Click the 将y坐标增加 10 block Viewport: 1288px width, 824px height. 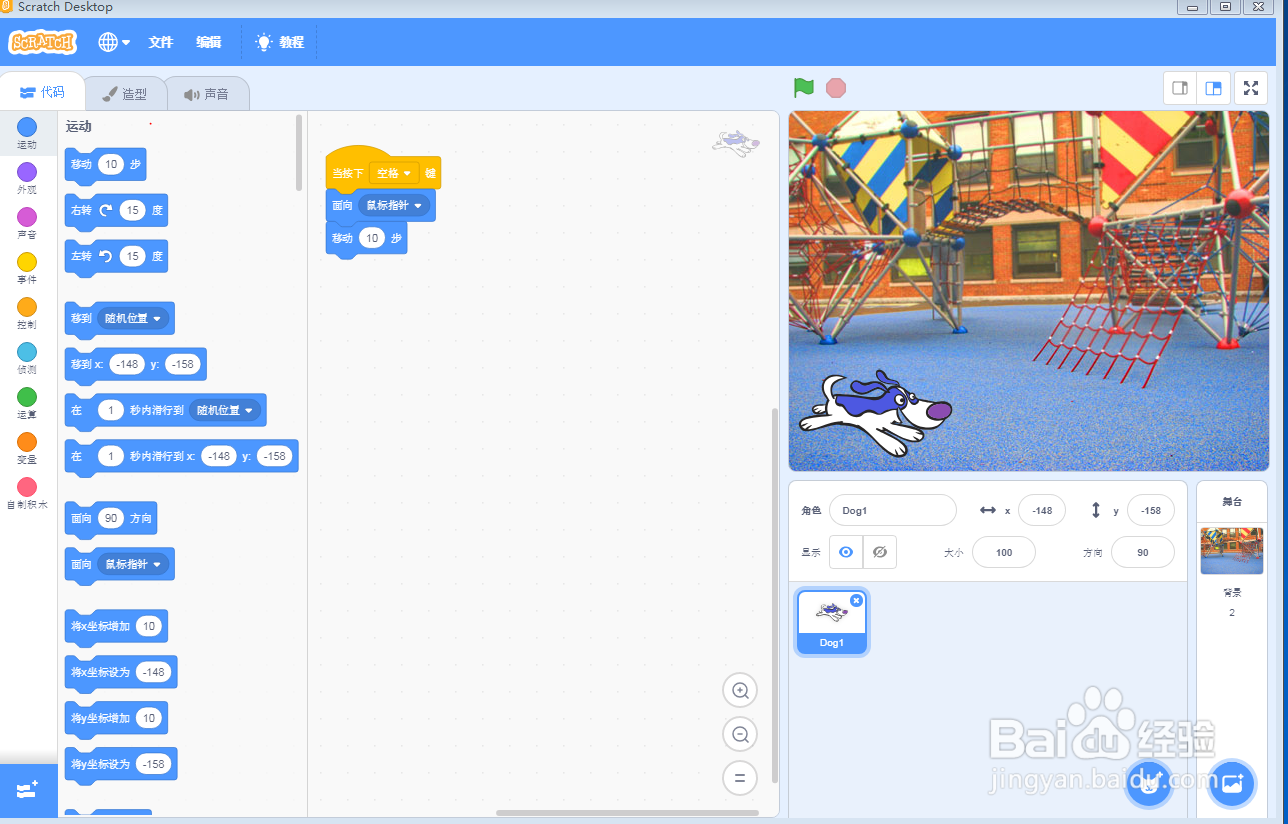click(x=116, y=719)
